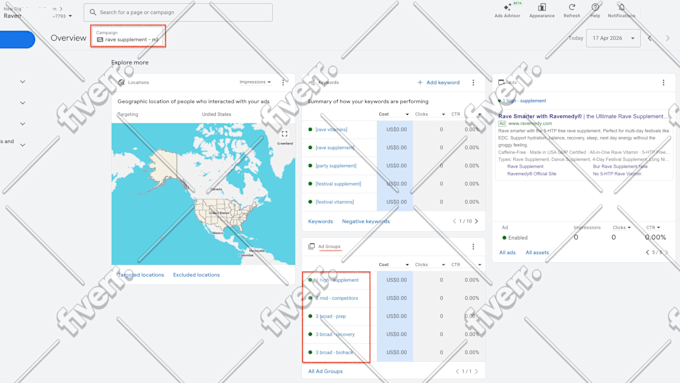Click the Ad Groups card header icon

(311, 246)
